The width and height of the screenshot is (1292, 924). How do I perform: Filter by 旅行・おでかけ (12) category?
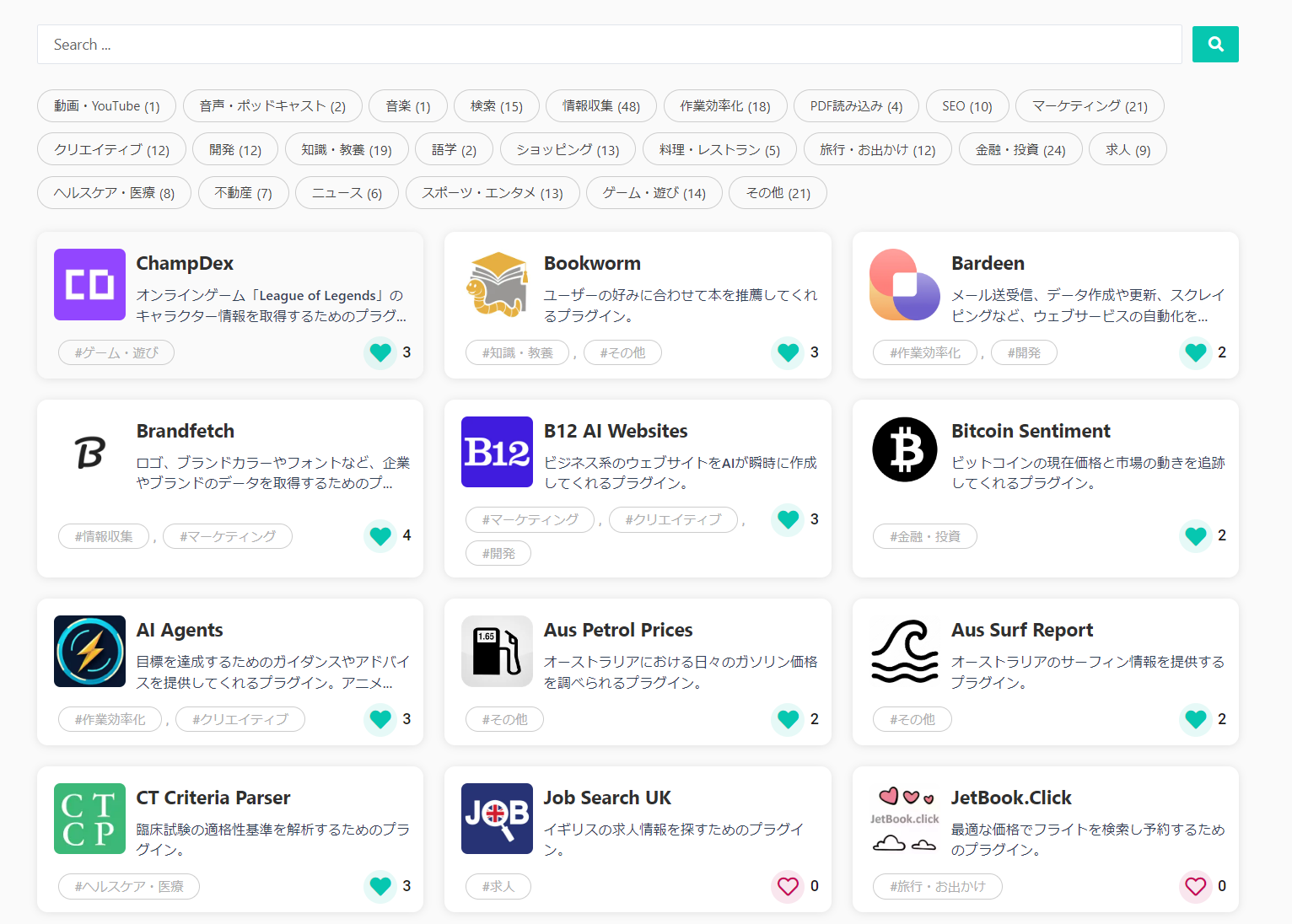878,150
